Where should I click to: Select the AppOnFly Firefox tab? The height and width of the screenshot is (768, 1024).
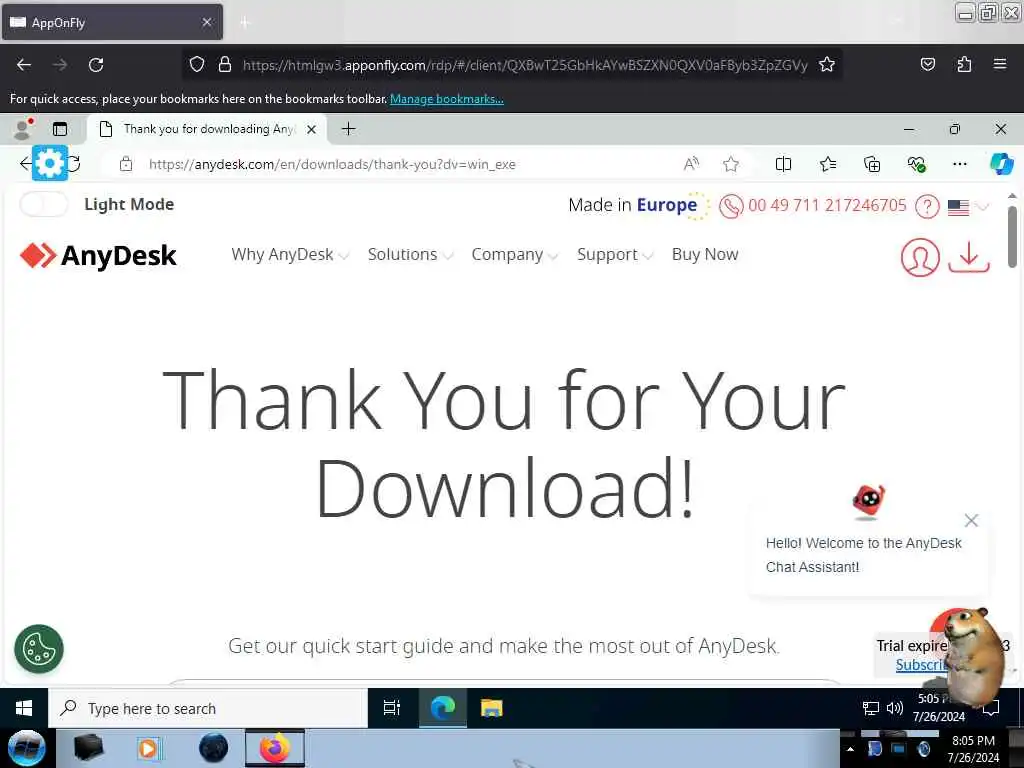click(x=112, y=22)
